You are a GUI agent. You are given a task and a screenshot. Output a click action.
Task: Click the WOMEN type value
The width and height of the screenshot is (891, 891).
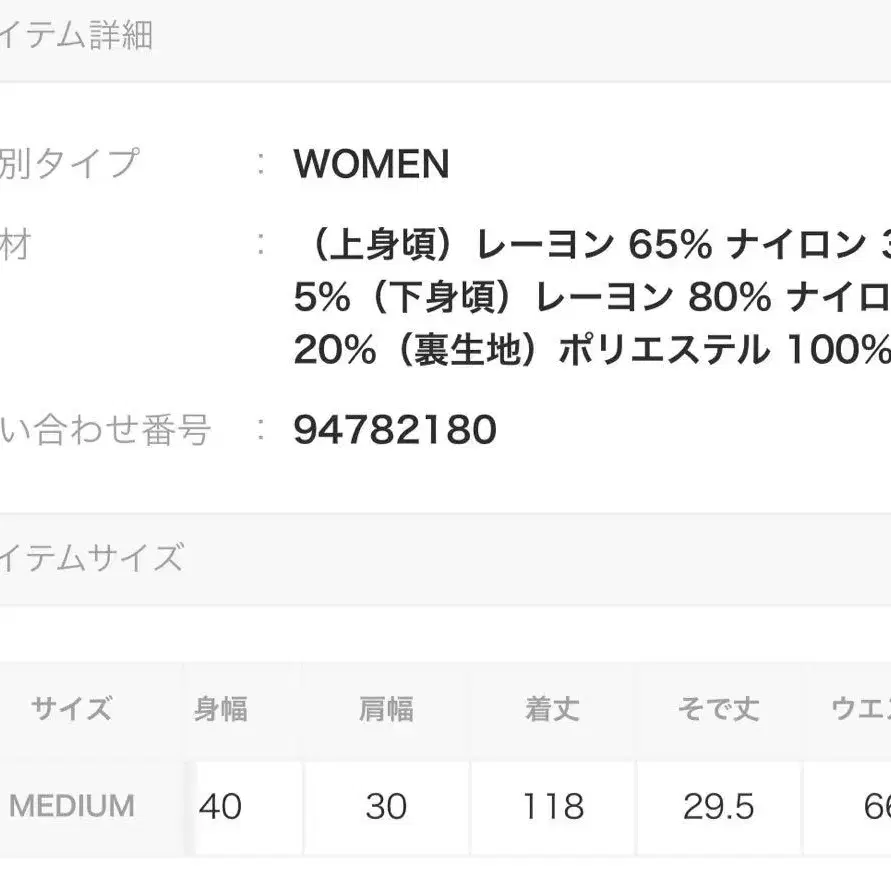(x=371, y=165)
